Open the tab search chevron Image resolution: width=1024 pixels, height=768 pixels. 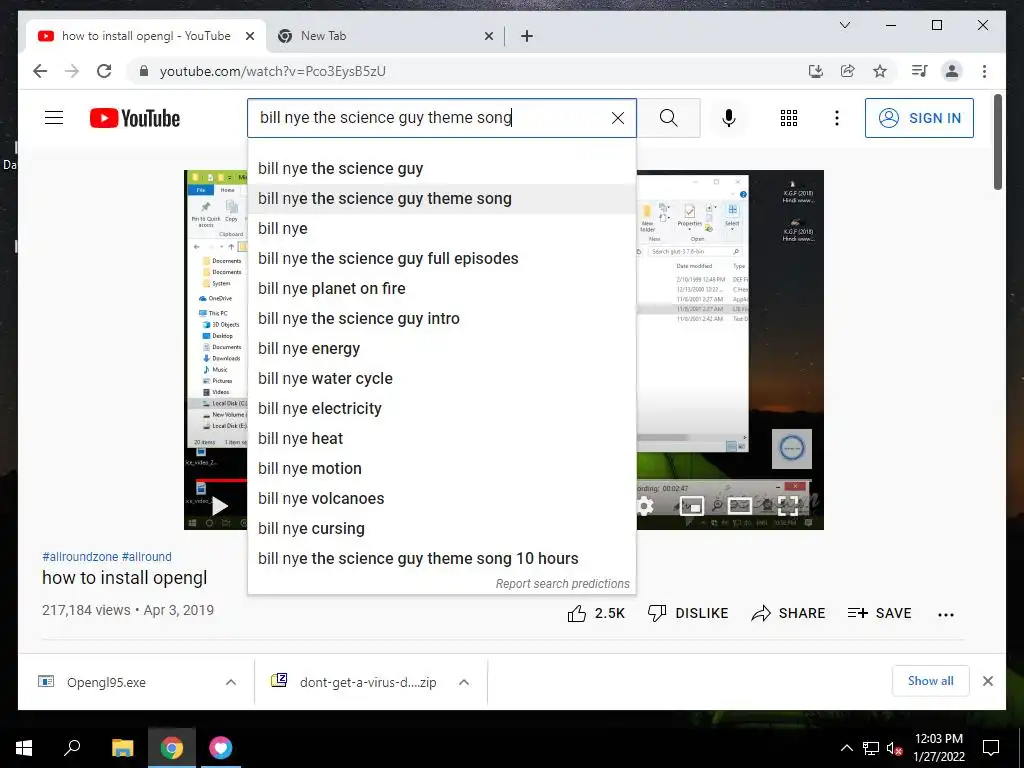844,25
